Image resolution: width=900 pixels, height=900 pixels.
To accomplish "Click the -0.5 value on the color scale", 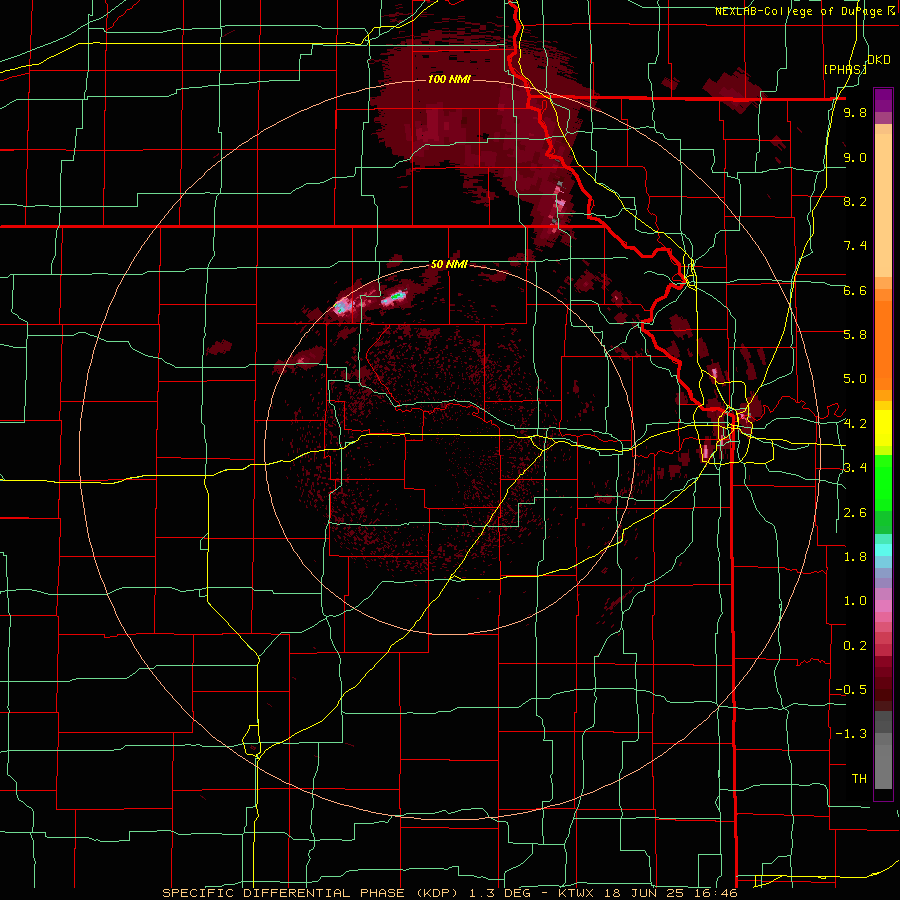I will 851,690.
